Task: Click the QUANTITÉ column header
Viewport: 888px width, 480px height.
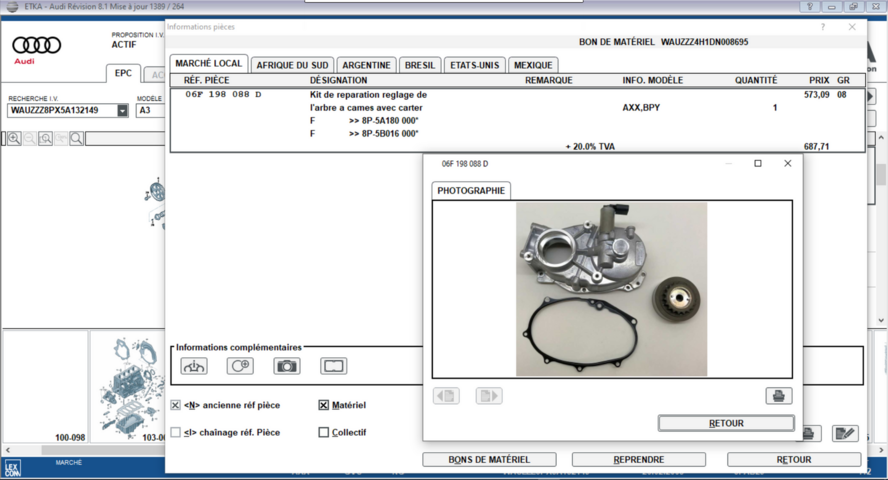Action: click(756, 80)
